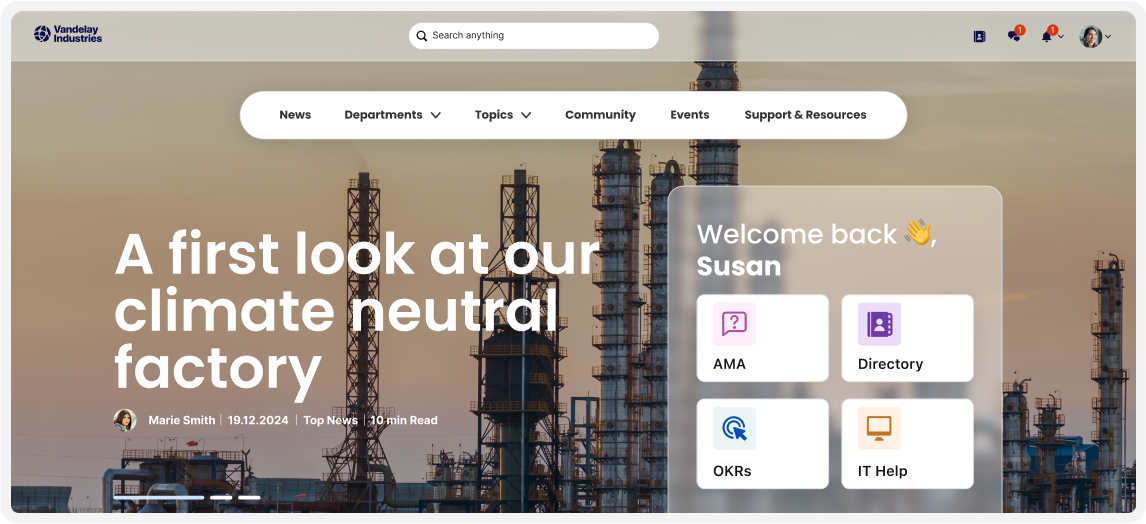
Task: Go to the Community page
Action: pos(600,115)
